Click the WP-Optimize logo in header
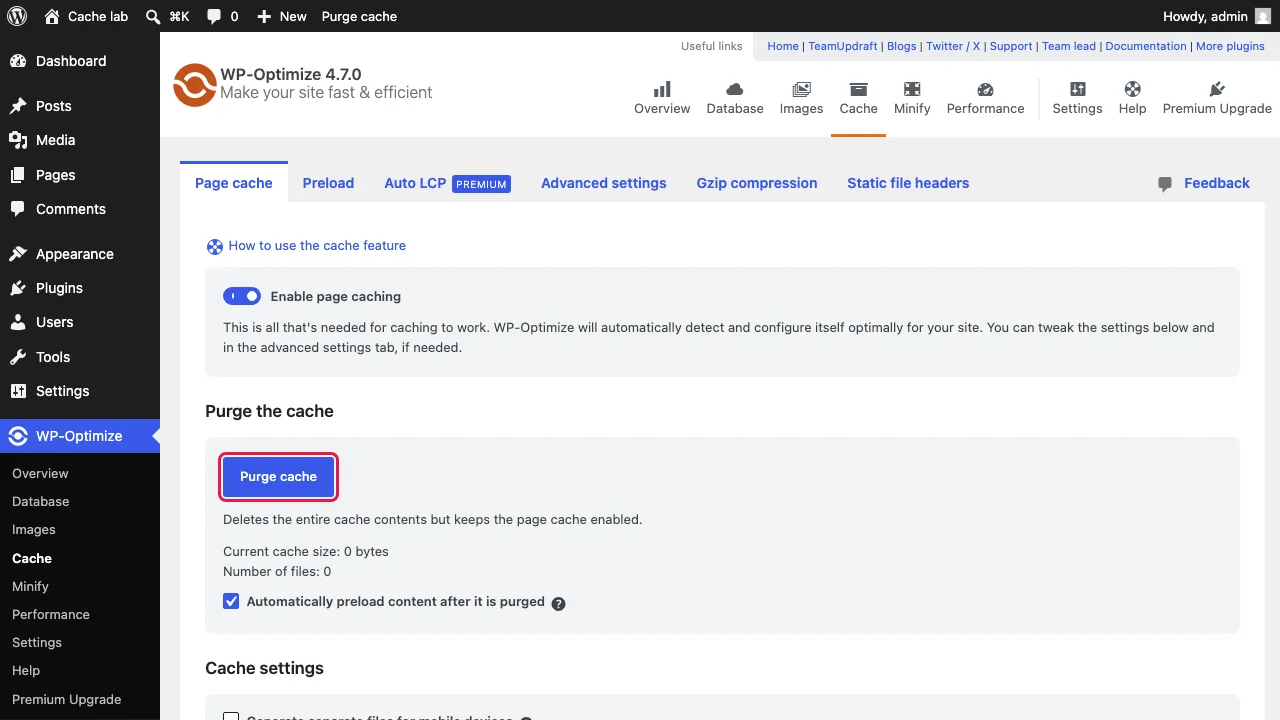This screenshot has height=720, width=1280. [x=195, y=85]
